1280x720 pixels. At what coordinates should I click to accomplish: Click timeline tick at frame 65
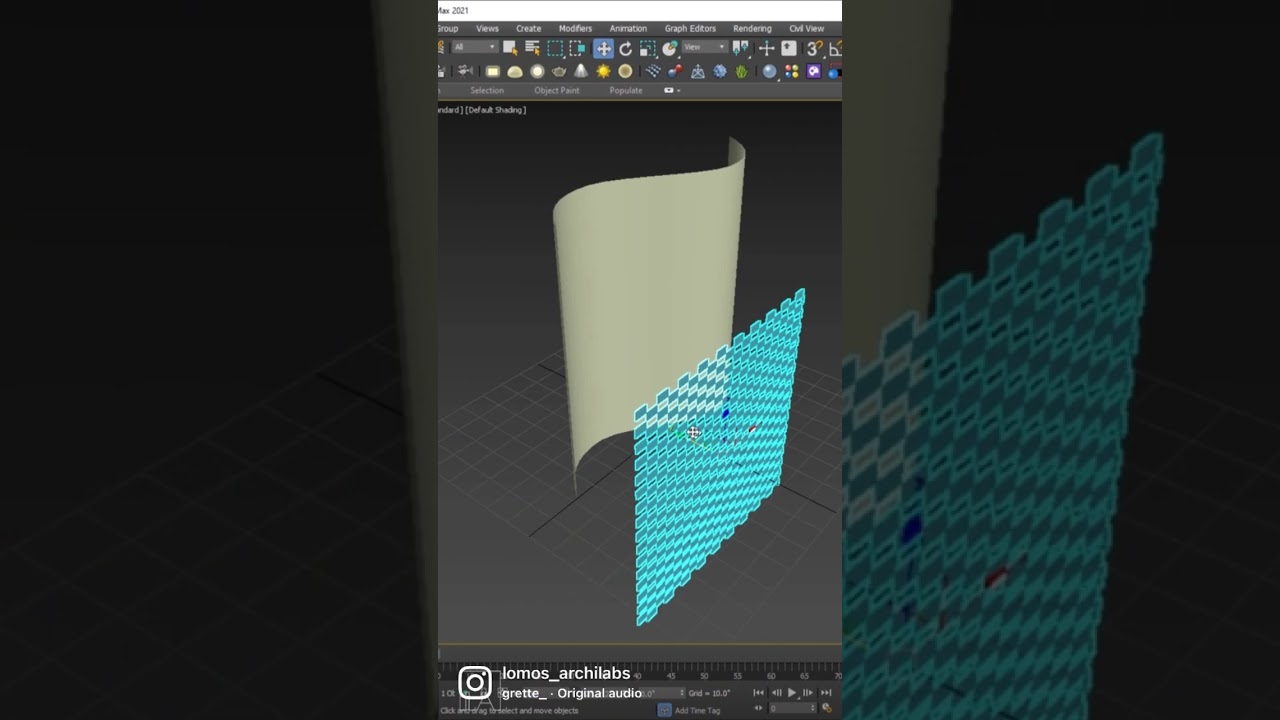[x=804, y=676]
